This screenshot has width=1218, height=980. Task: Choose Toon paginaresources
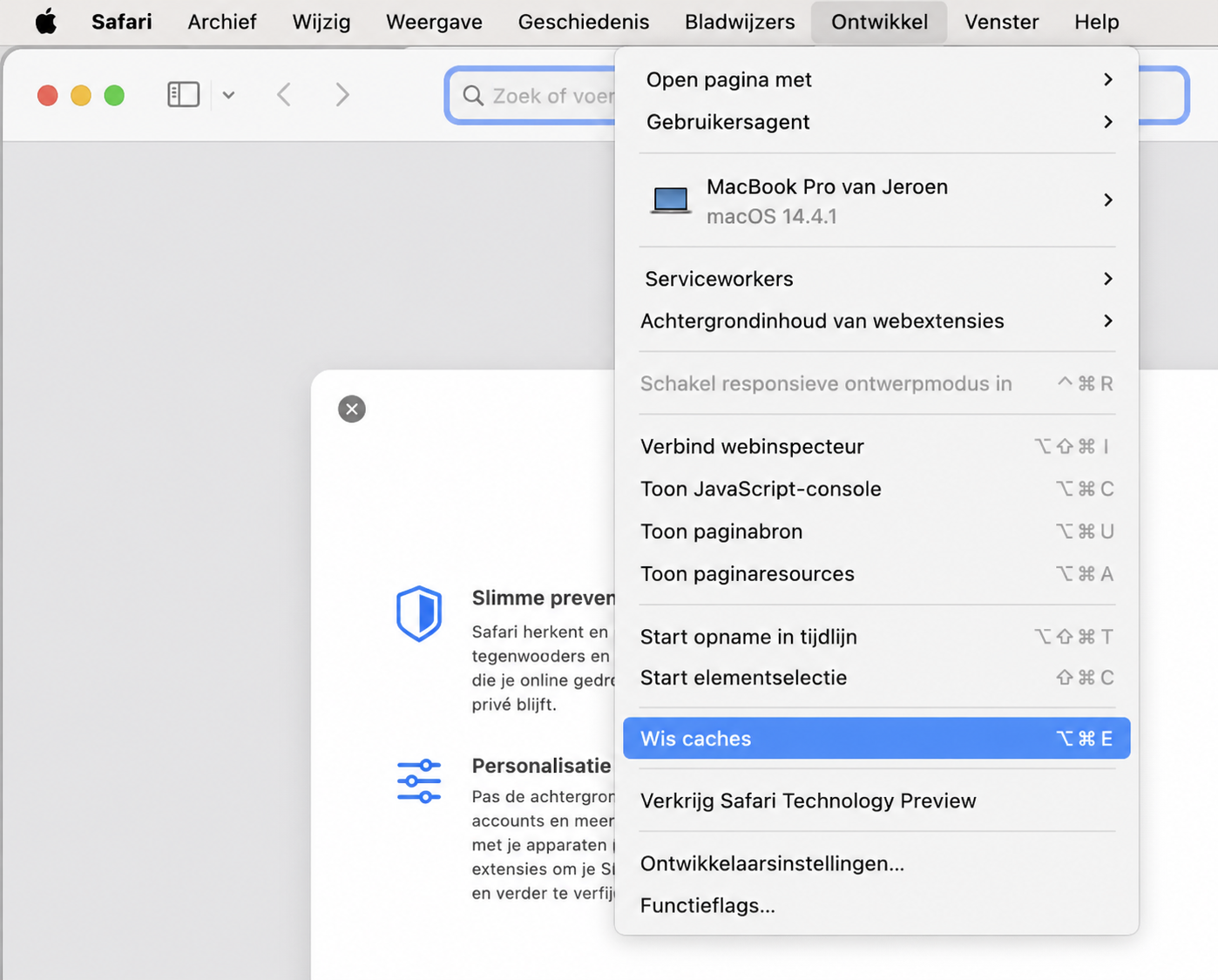pos(877,574)
